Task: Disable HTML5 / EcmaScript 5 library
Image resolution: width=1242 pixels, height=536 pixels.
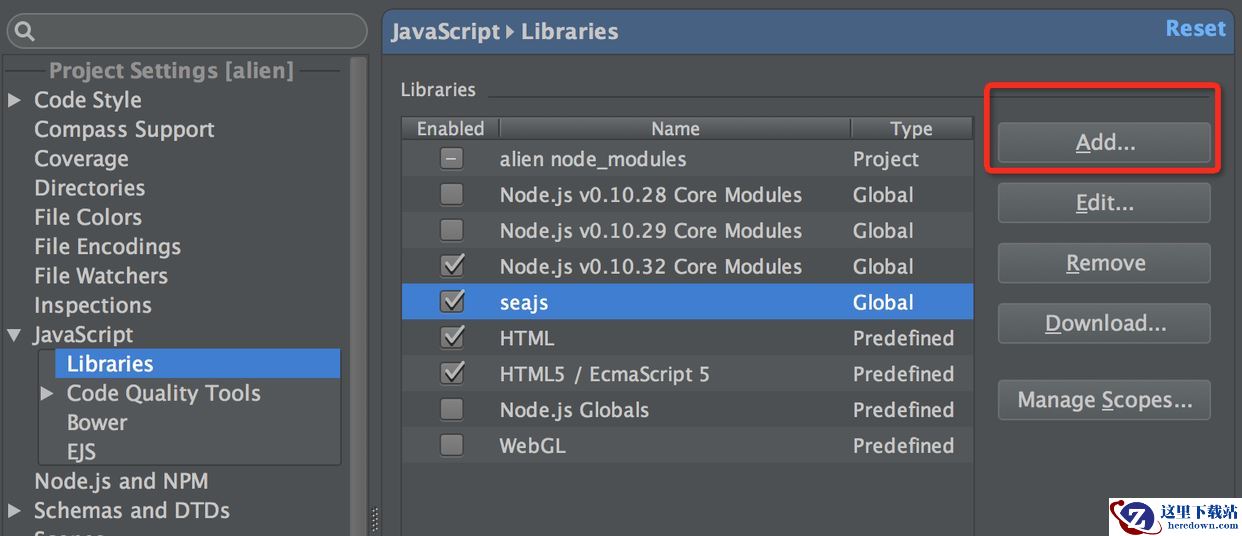Action: [x=452, y=374]
